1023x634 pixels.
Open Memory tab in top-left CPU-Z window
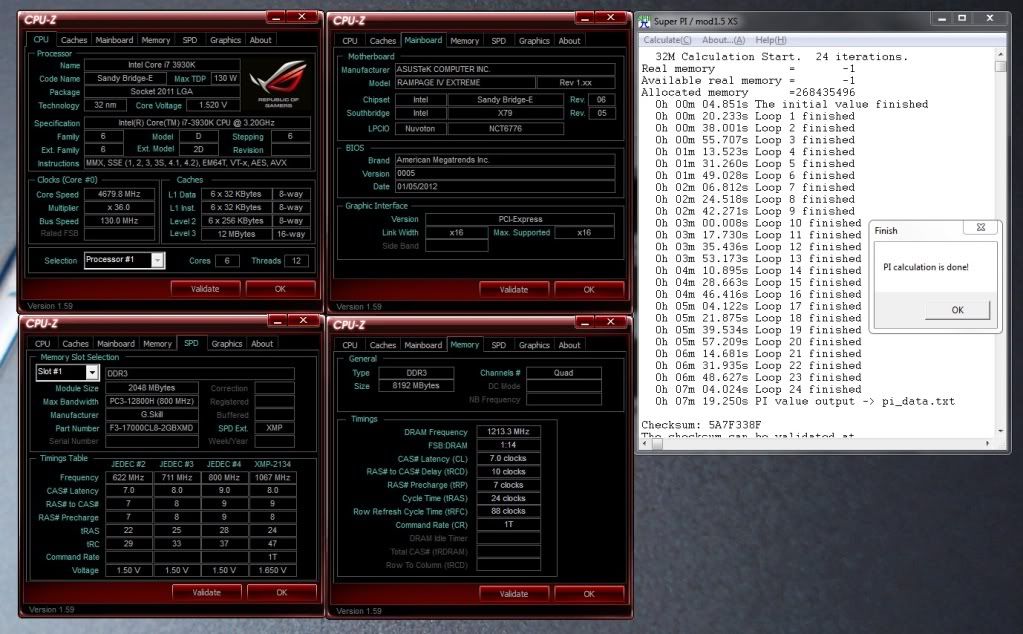[x=156, y=40]
